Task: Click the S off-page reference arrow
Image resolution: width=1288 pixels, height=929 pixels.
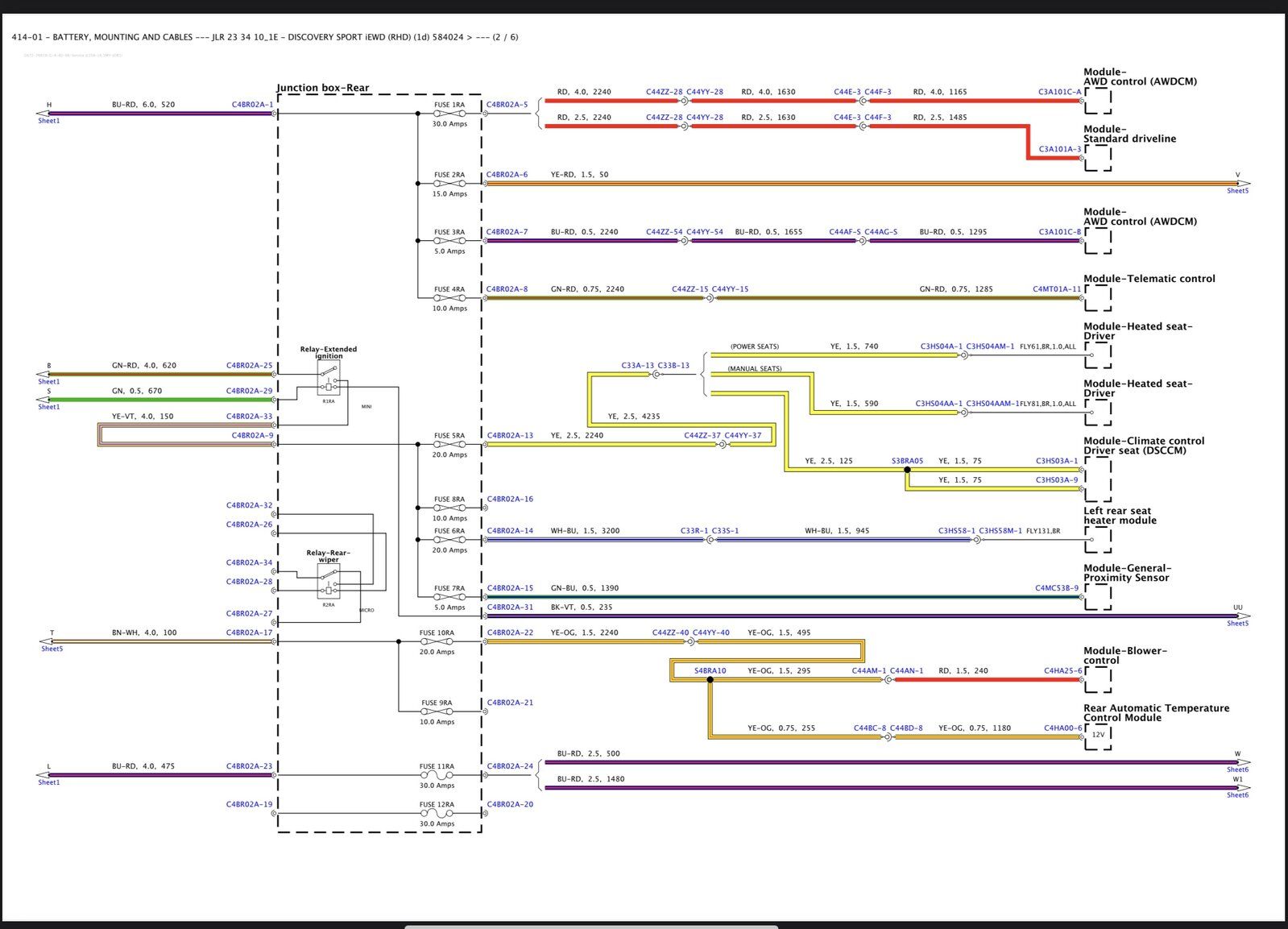Action: (x=43, y=400)
